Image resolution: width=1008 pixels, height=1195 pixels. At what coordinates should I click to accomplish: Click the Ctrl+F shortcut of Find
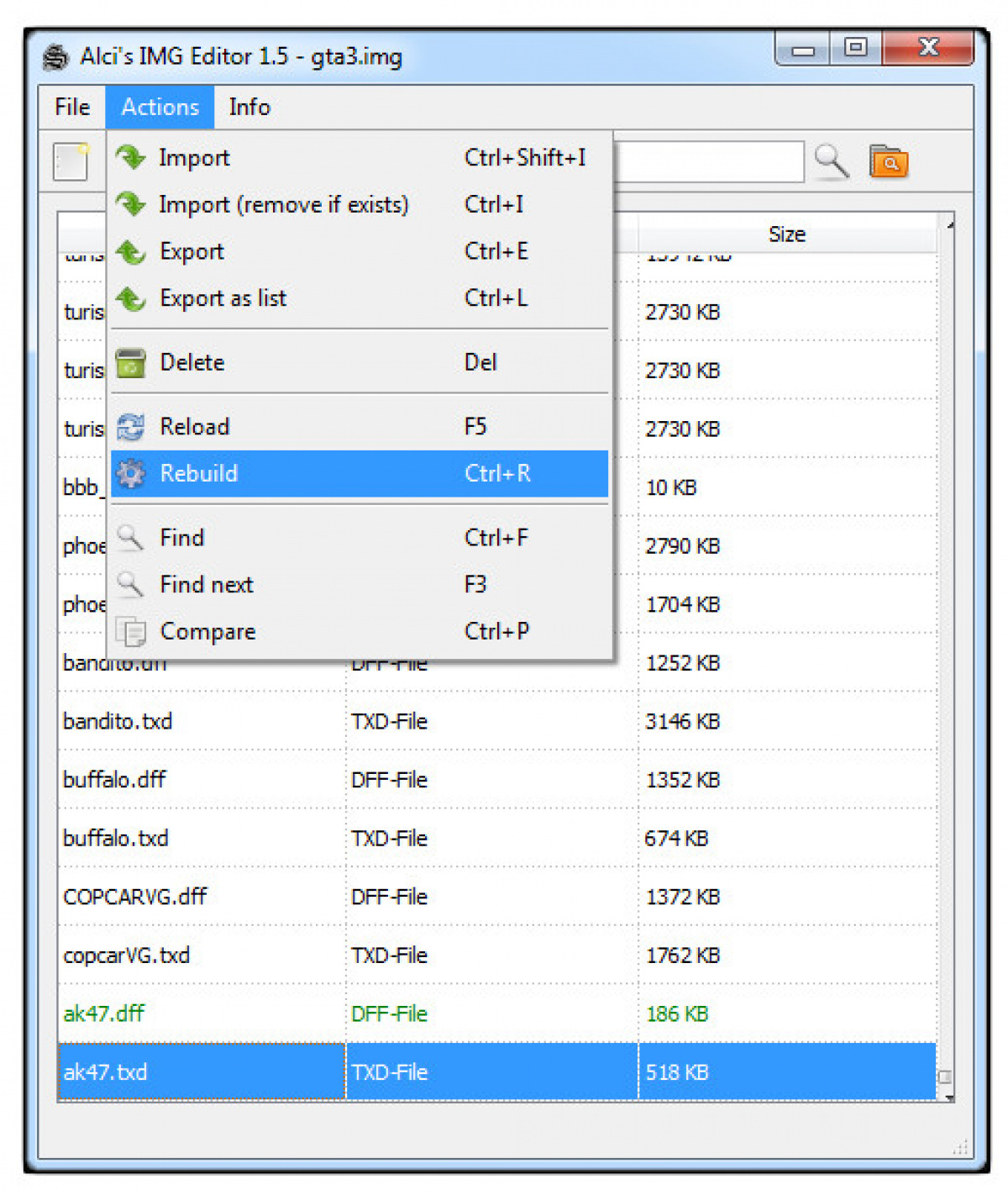pos(496,537)
